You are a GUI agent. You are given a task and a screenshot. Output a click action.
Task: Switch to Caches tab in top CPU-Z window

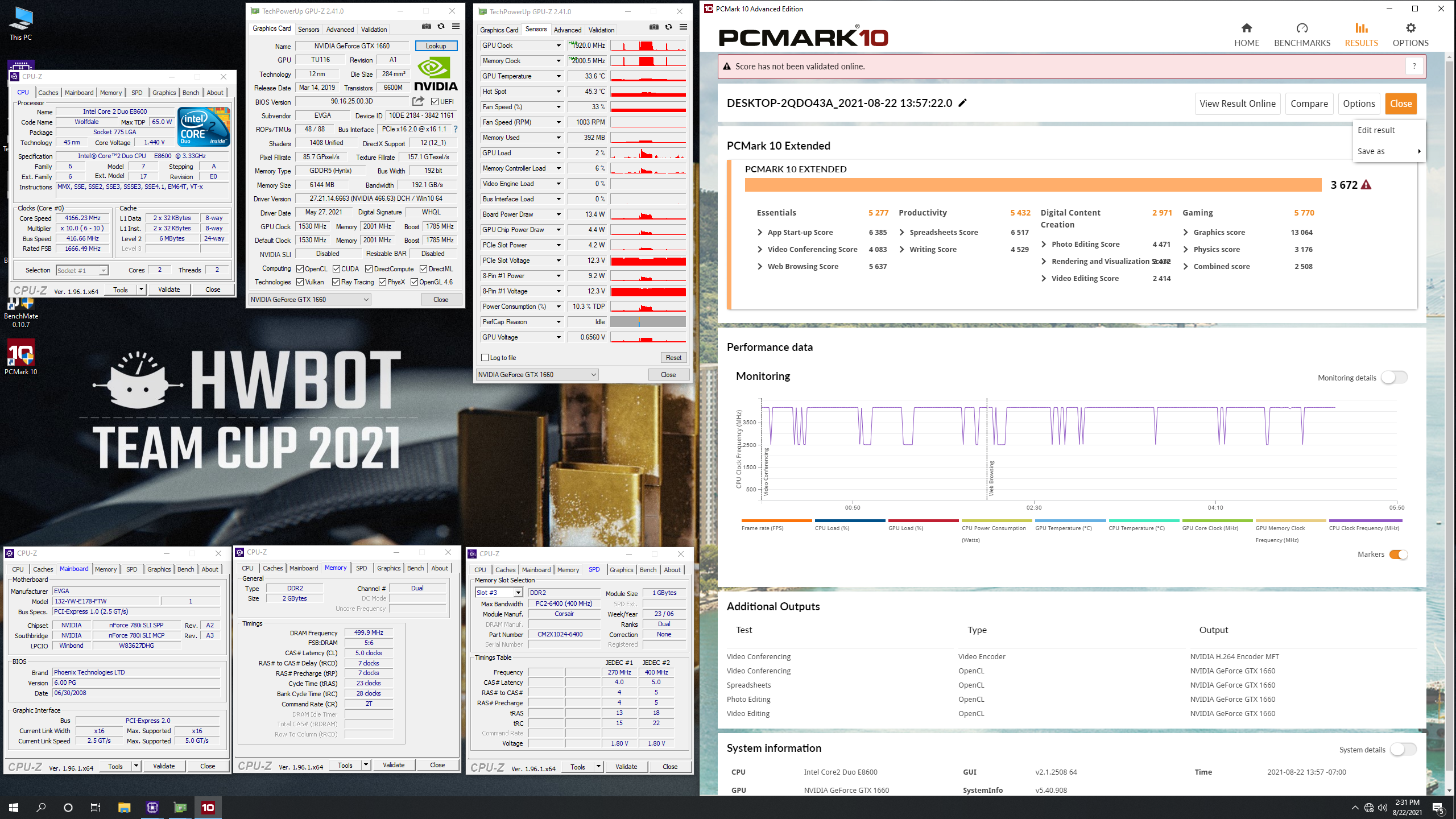point(48,93)
